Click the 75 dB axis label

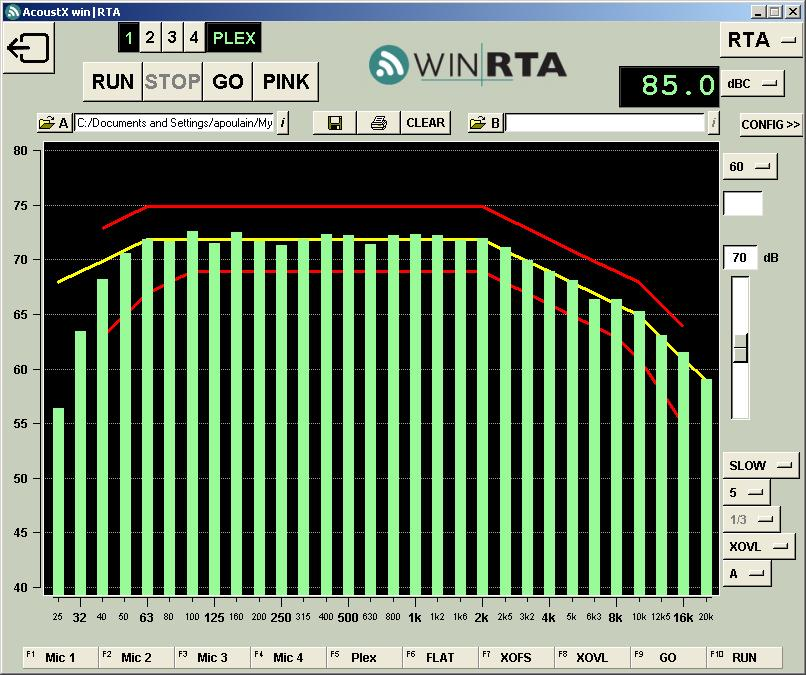tap(21, 205)
